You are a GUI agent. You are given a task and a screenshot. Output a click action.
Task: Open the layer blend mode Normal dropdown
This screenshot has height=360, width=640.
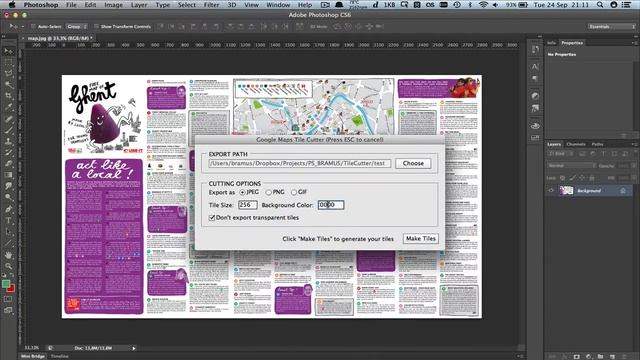click(x=571, y=166)
